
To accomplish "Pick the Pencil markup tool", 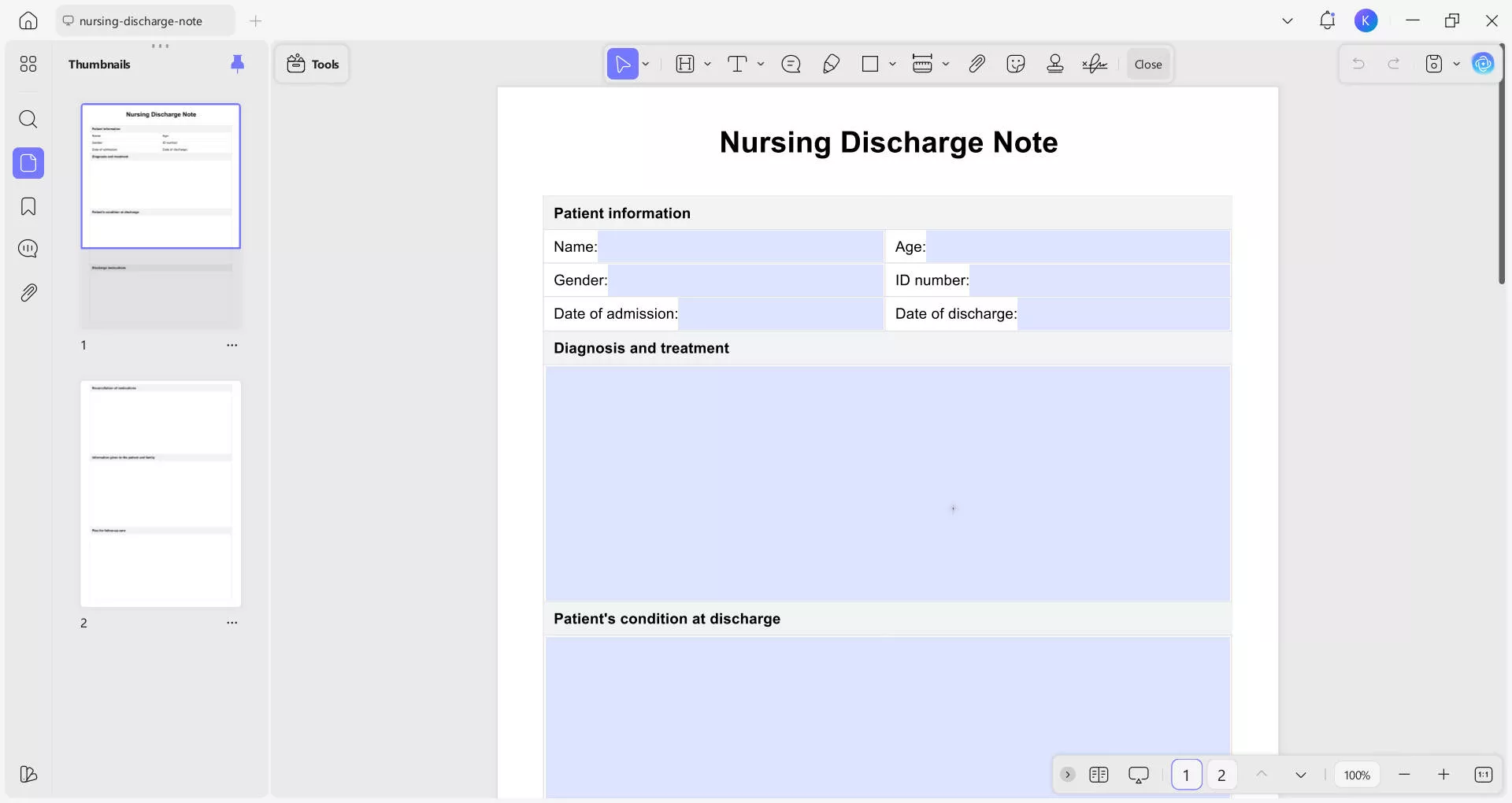I will click(x=832, y=64).
